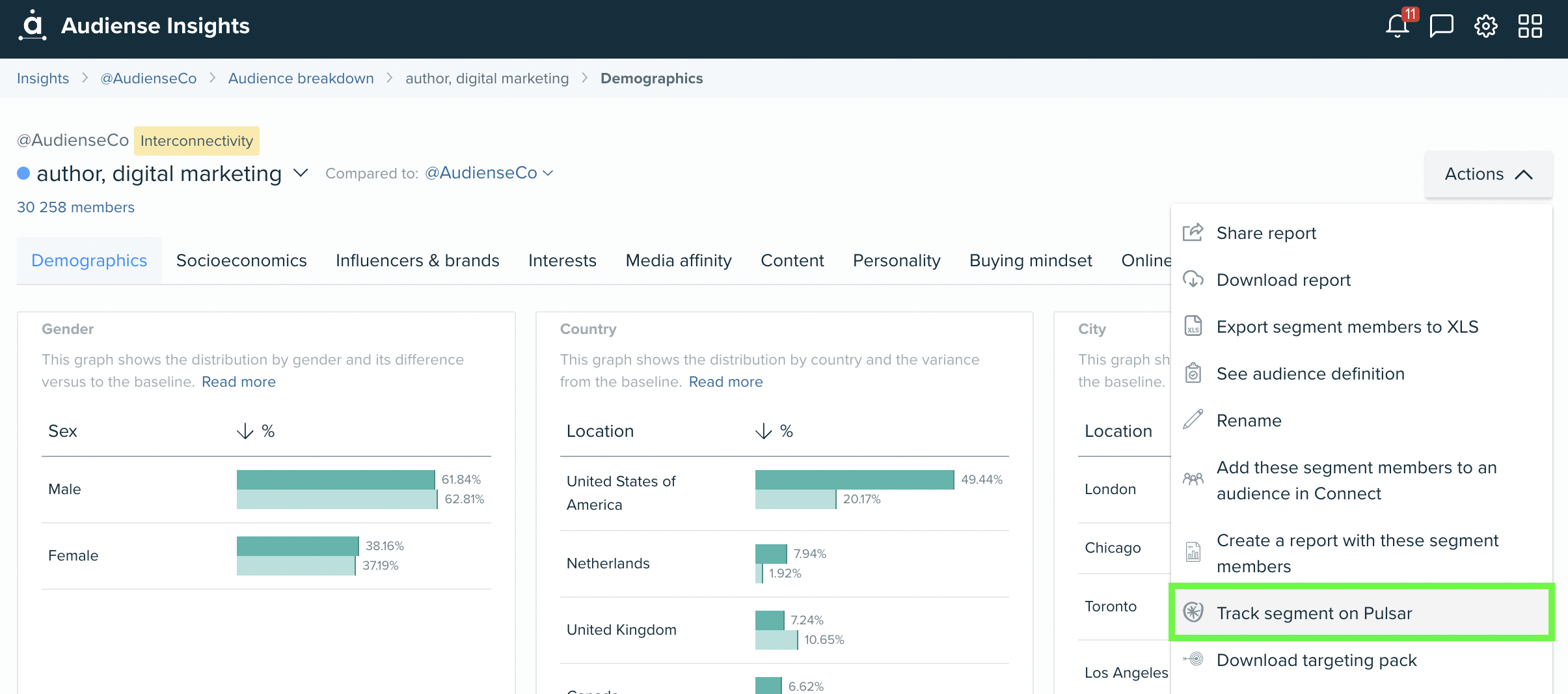Select Track segment on Pulsar

[1361, 613]
